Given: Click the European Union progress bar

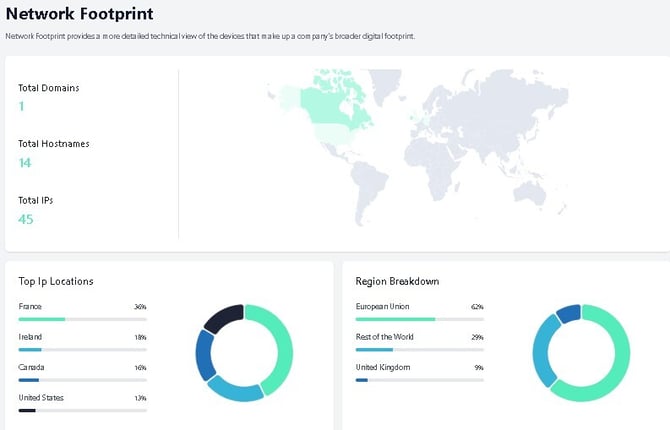Looking at the screenshot, I should tap(419, 319).
